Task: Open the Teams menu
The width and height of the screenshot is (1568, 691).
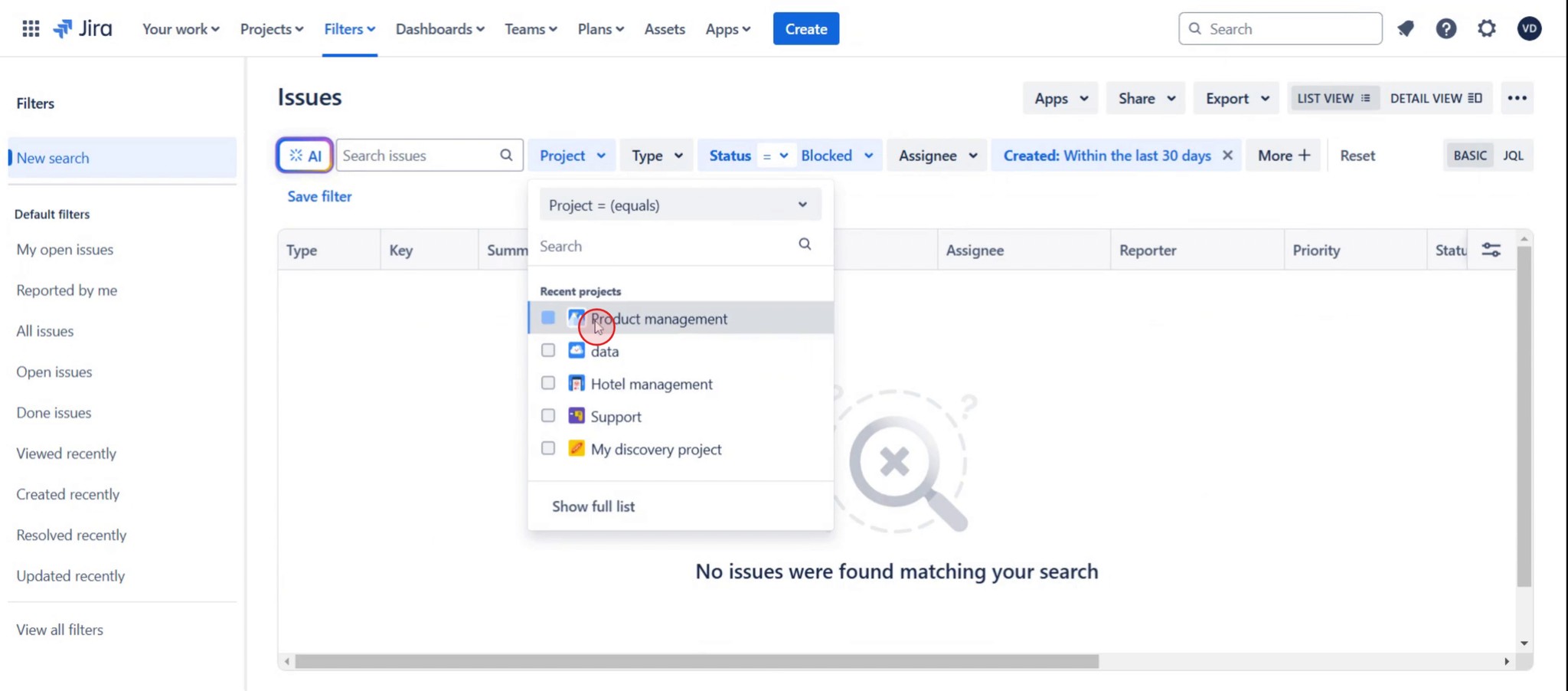Action: coord(530,28)
